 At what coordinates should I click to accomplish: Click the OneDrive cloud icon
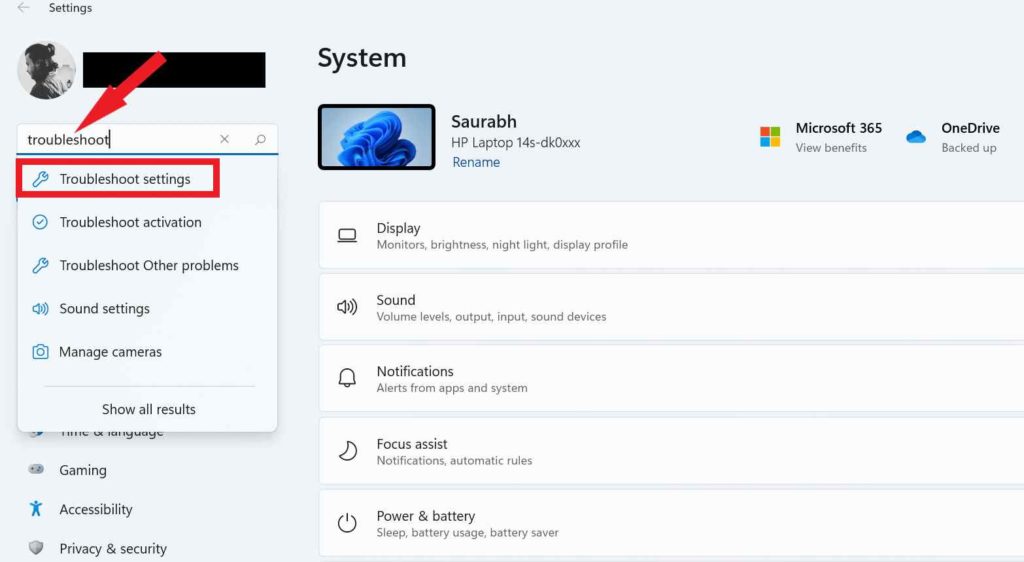tap(916, 137)
